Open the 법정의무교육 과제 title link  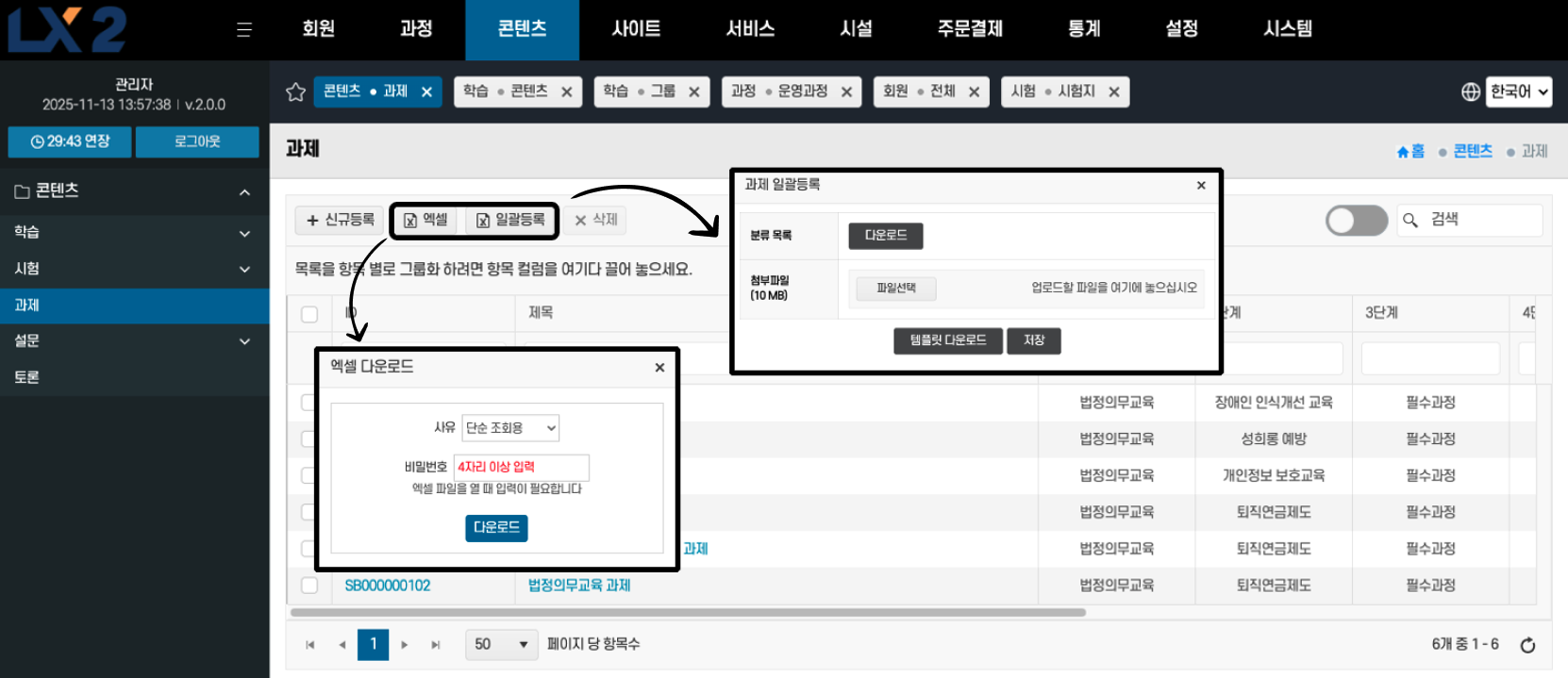coord(579,586)
